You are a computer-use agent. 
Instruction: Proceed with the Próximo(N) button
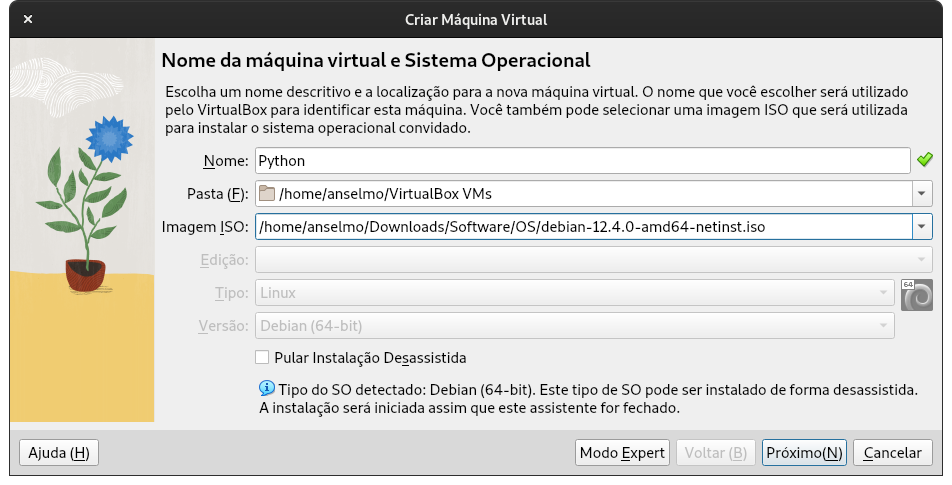click(x=804, y=453)
